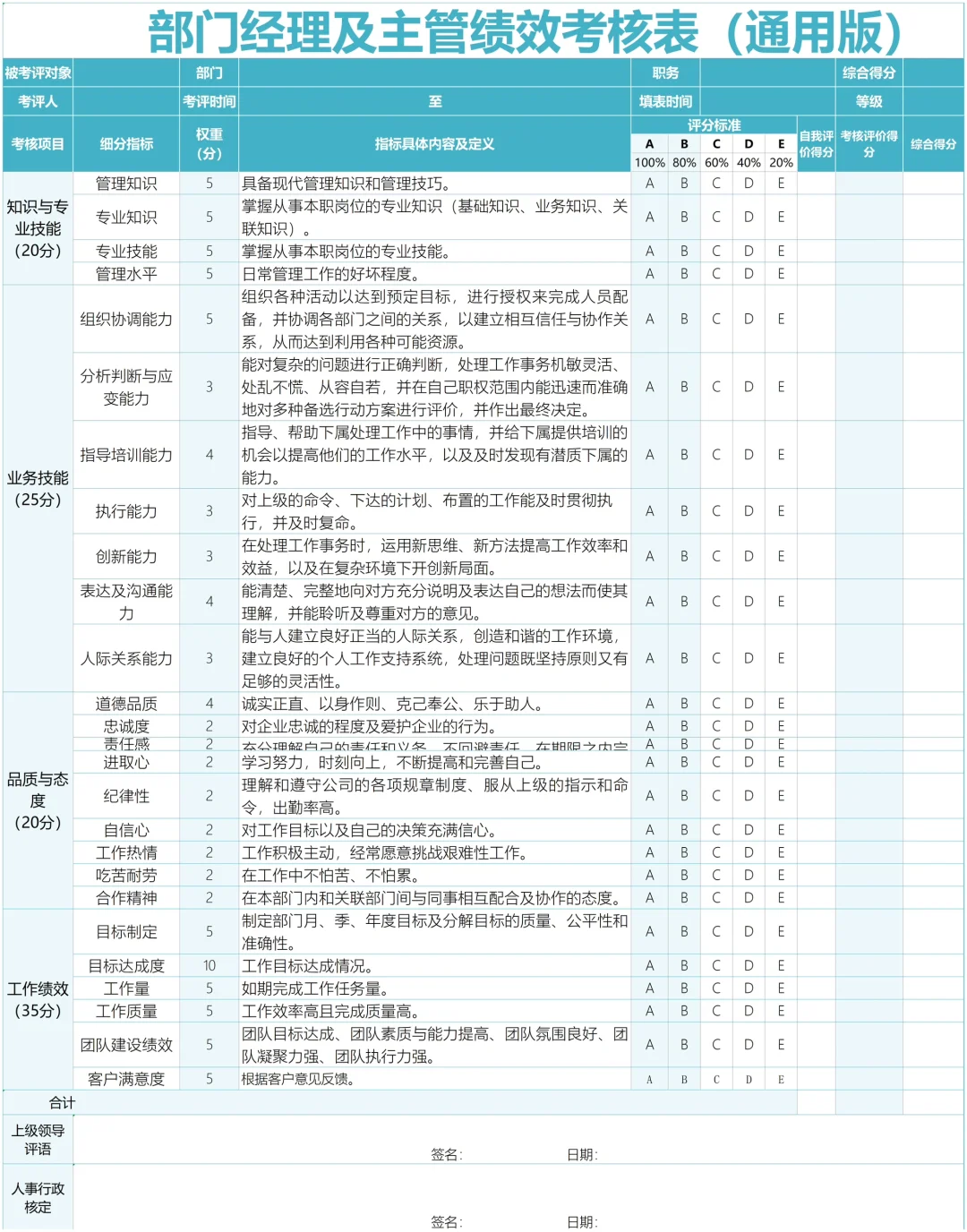
Task: Choose rating E in the 创新能力 row
Action: point(781,556)
